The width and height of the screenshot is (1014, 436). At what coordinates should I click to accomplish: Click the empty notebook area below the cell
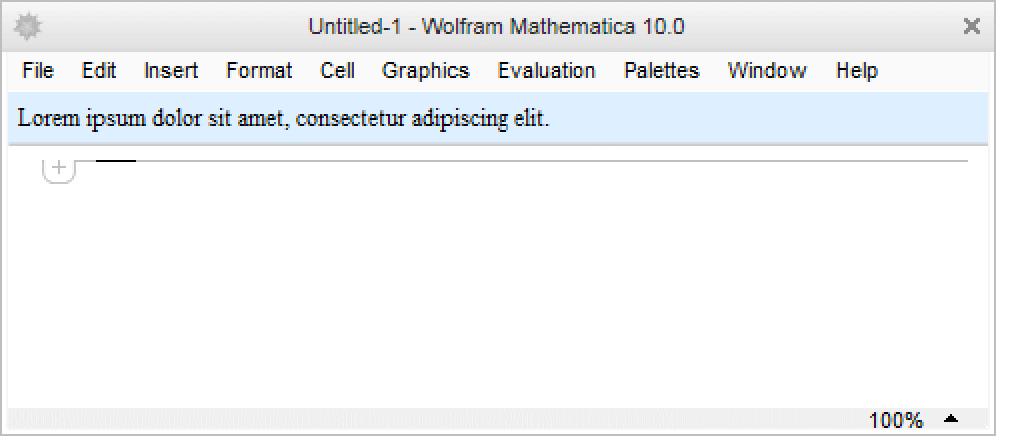pyautogui.click(x=500, y=290)
